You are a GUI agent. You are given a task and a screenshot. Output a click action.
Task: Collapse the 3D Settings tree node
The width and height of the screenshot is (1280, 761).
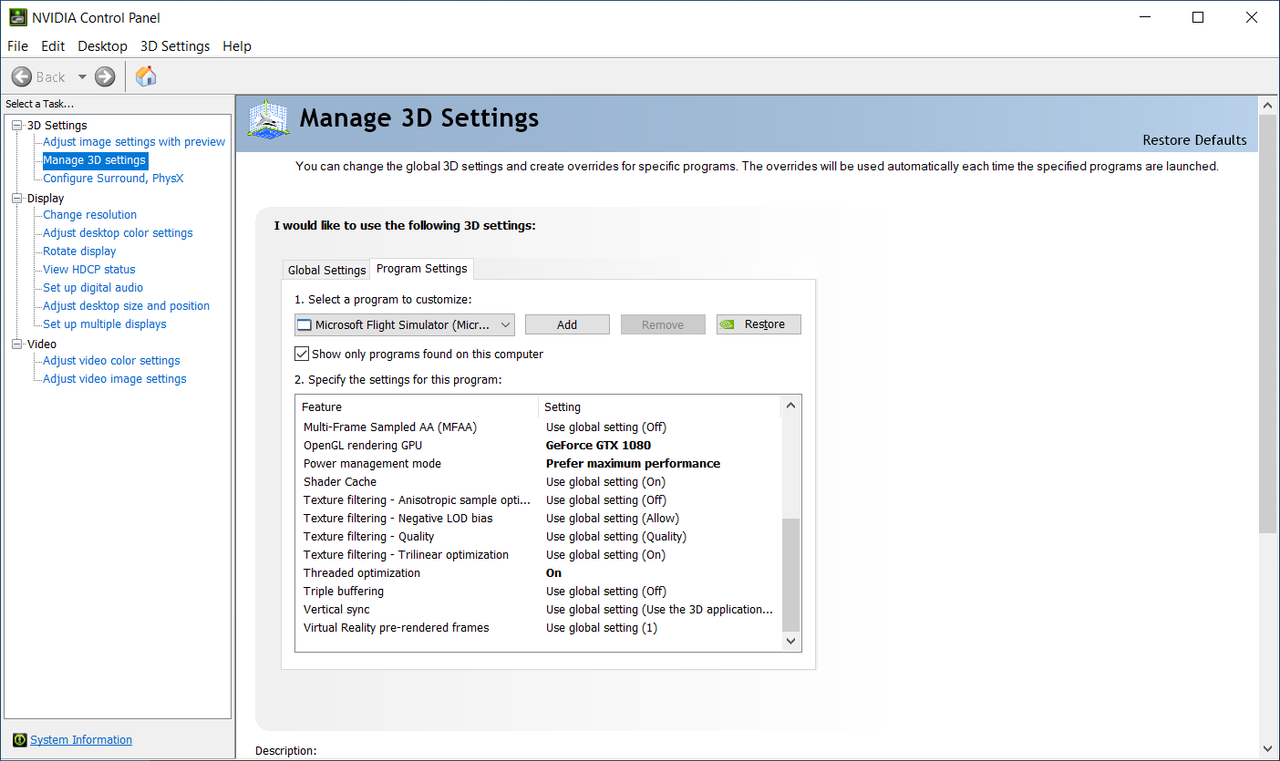16,125
